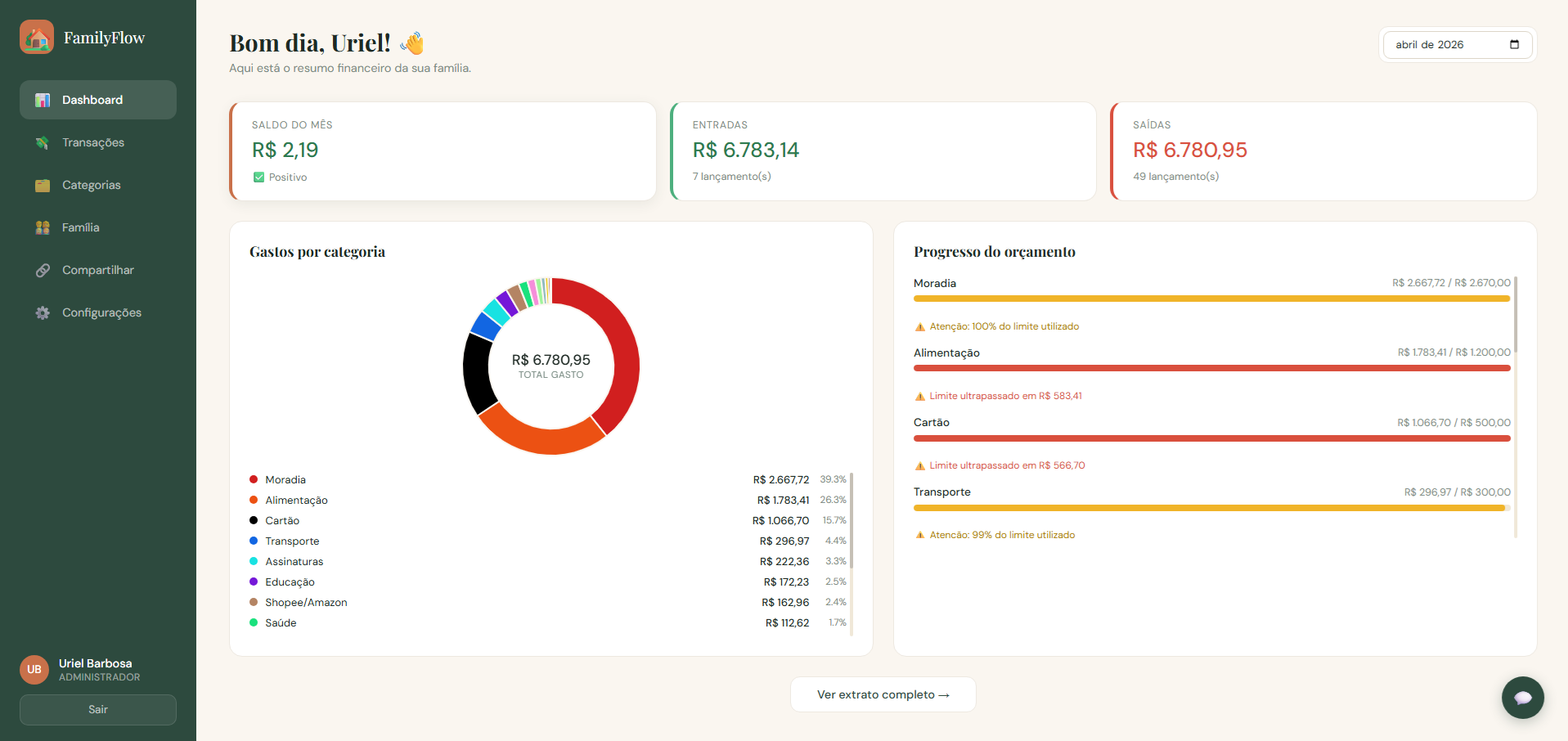Viewport: 1568px width, 741px height.
Task: Click the blue Transporte legend dot
Action: 254,541
